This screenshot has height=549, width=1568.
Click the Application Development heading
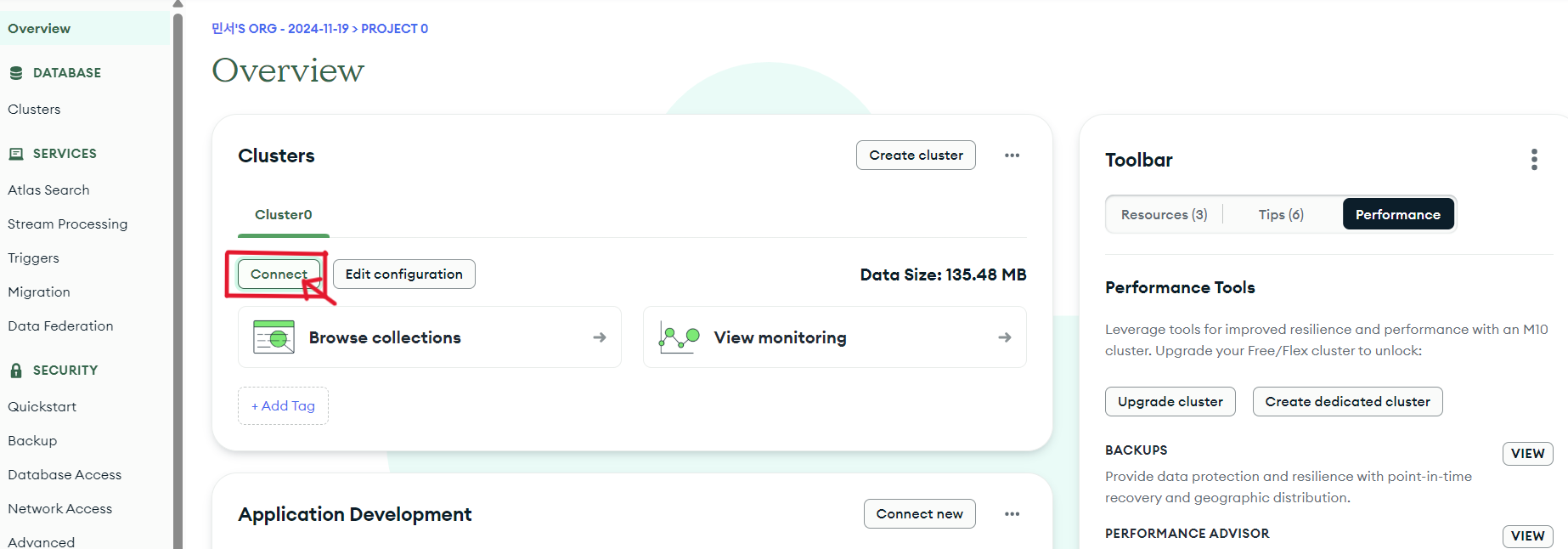355,515
